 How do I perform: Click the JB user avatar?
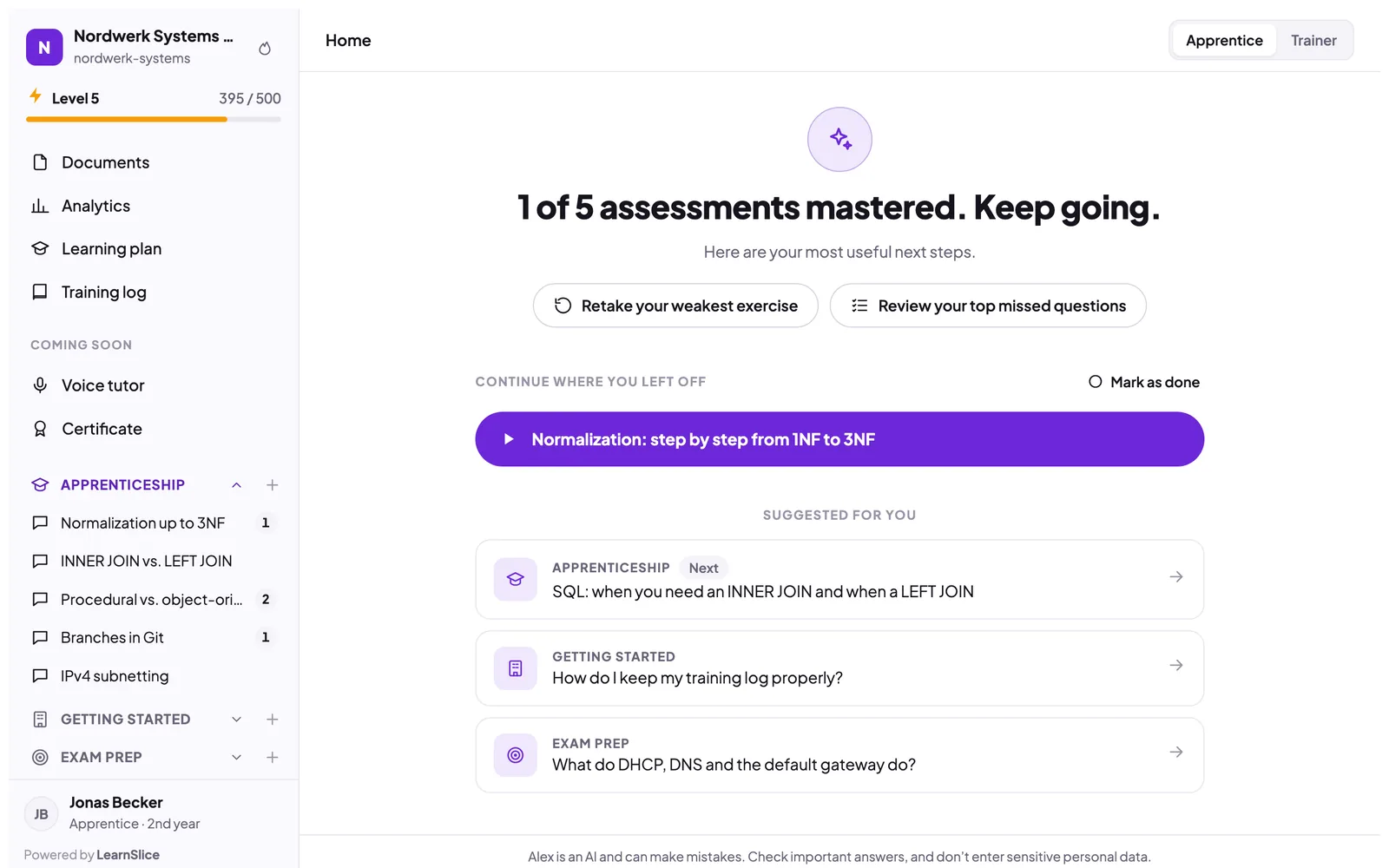pyautogui.click(x=41, y=814)
